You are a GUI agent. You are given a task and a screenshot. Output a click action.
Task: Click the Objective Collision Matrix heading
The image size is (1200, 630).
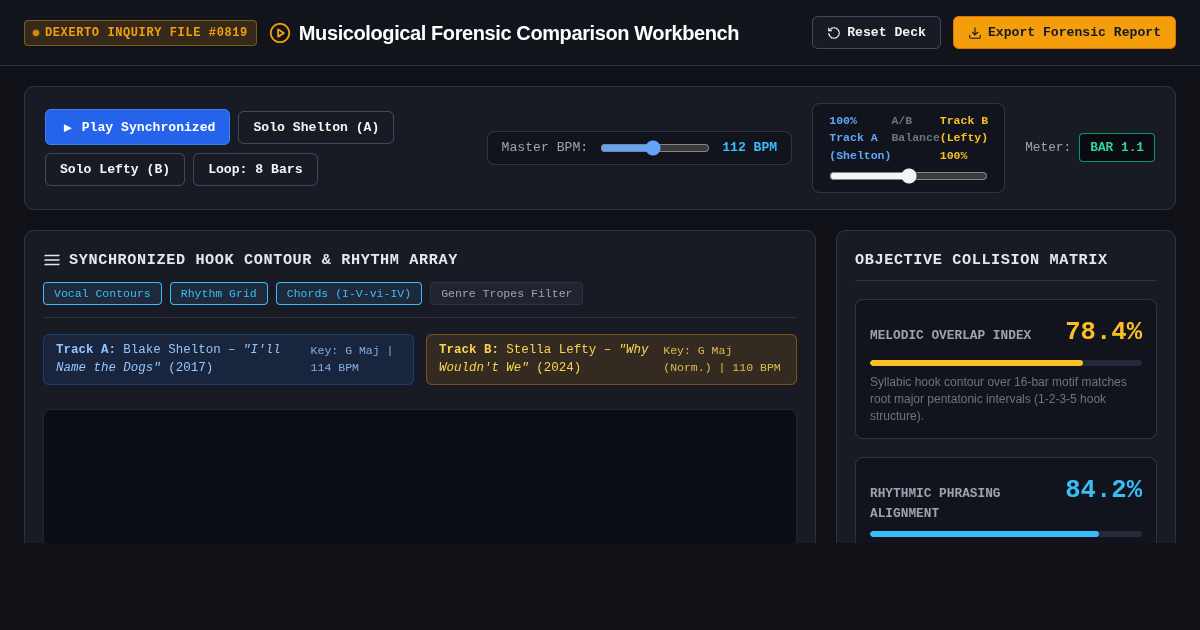point(981,260)
